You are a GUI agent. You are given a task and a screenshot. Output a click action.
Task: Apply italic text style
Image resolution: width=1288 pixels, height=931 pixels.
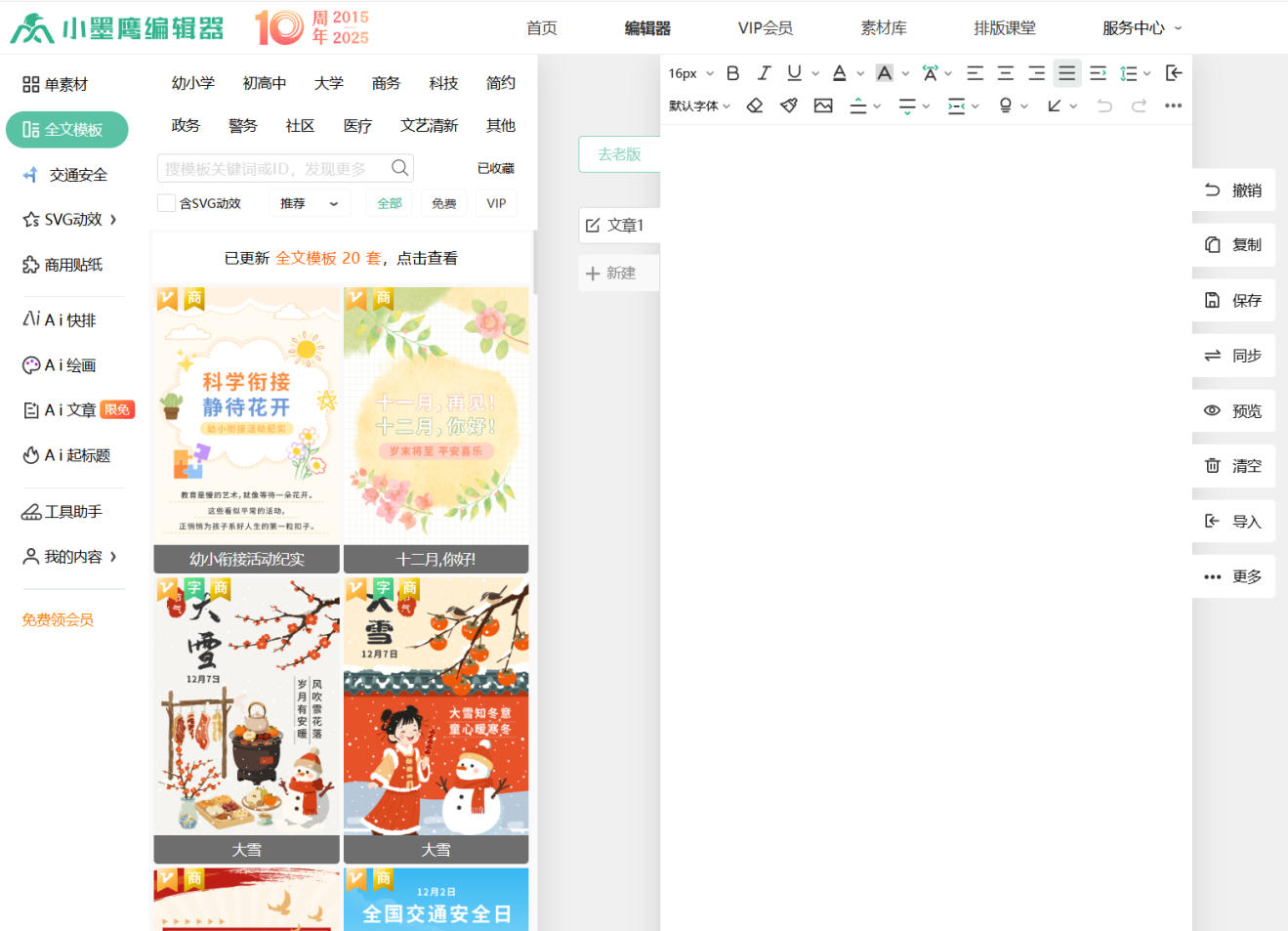pyautogui.click(x=764, y=73)
